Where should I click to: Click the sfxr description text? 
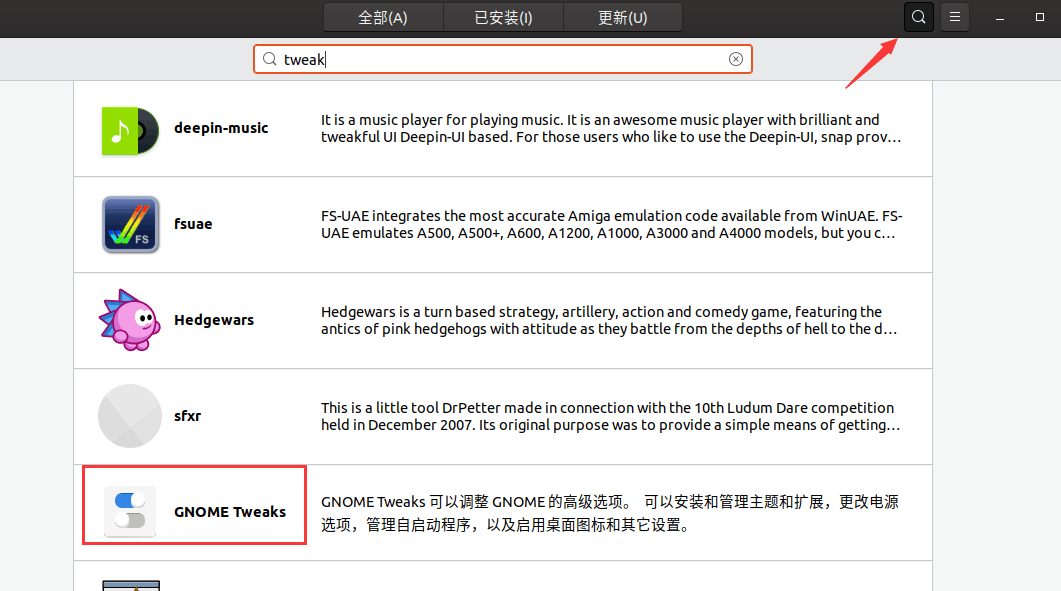610,416
